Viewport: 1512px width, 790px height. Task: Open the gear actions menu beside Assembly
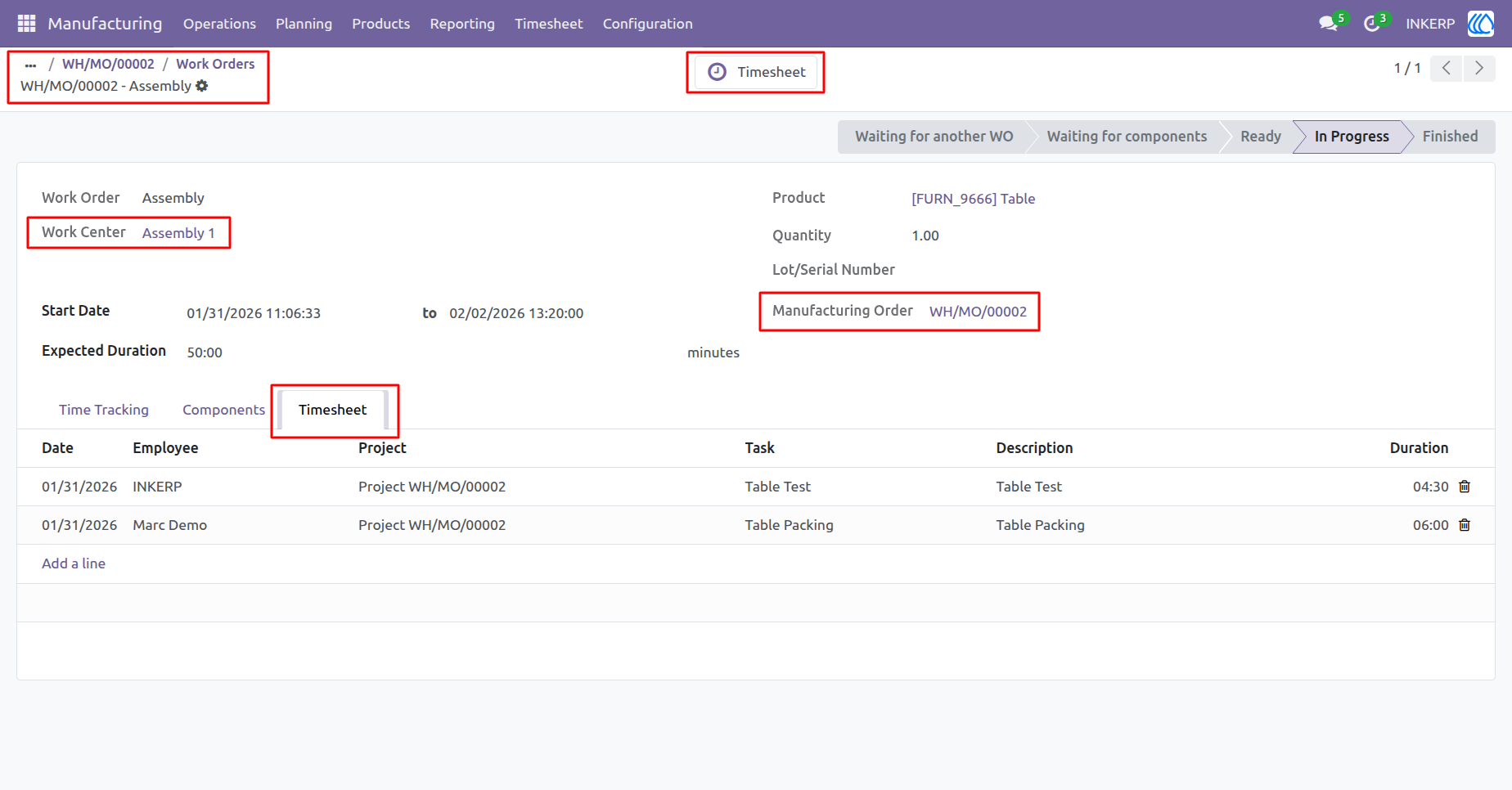click(202, 86)
